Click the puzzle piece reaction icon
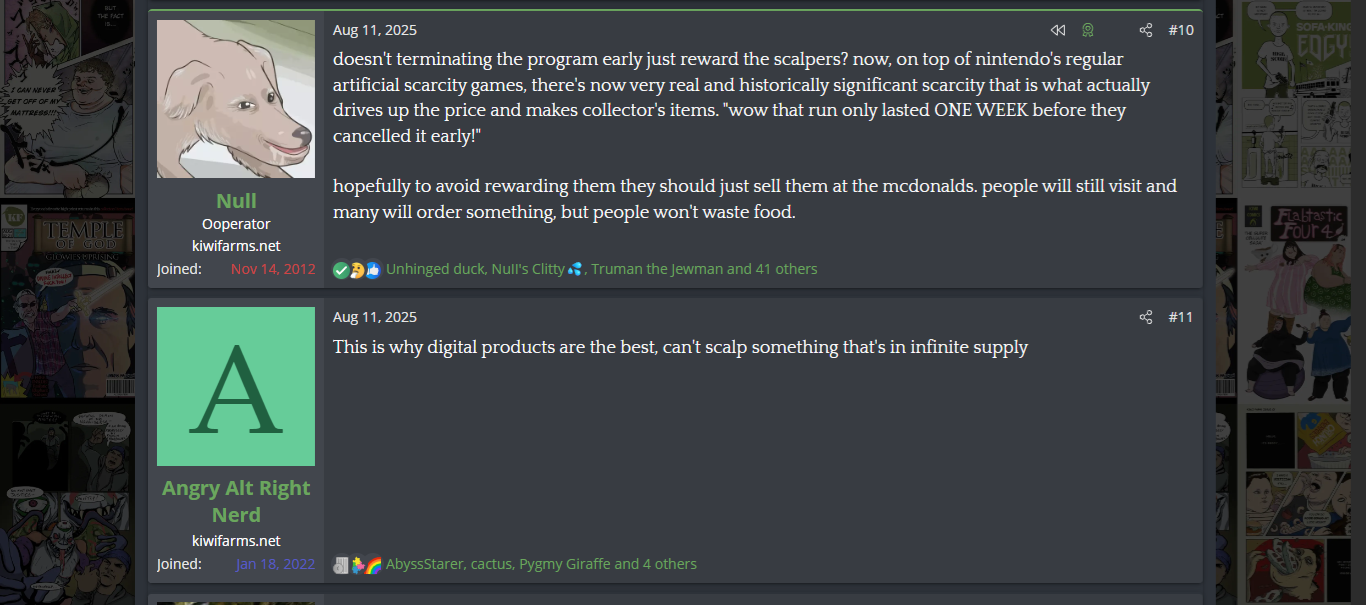 pyautogui.click(x=357, y=564)
